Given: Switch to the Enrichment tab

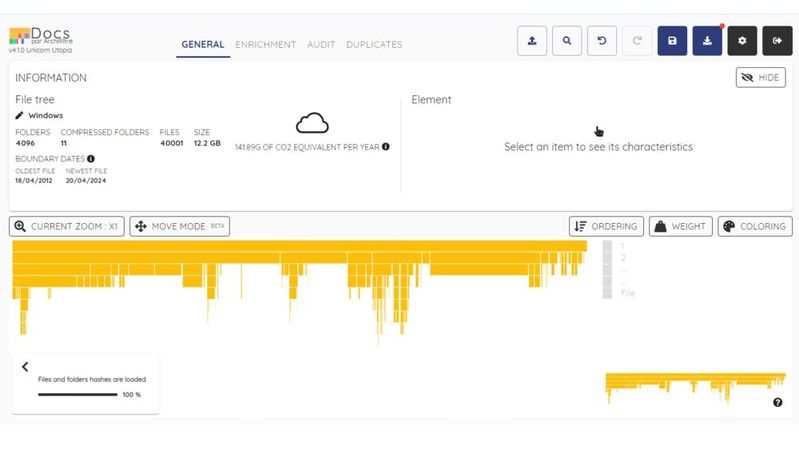Looking at the screenshot, I should click(266, 45).
